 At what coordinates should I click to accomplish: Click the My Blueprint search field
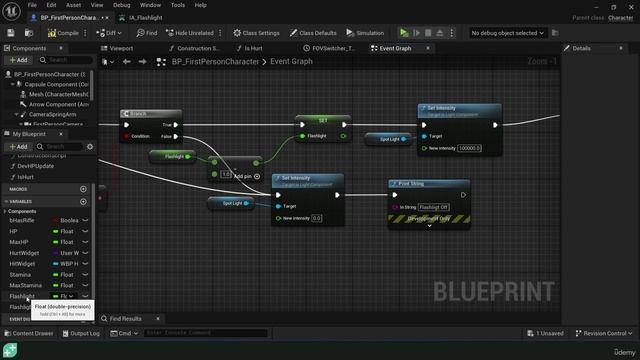[x=59, y=147]
